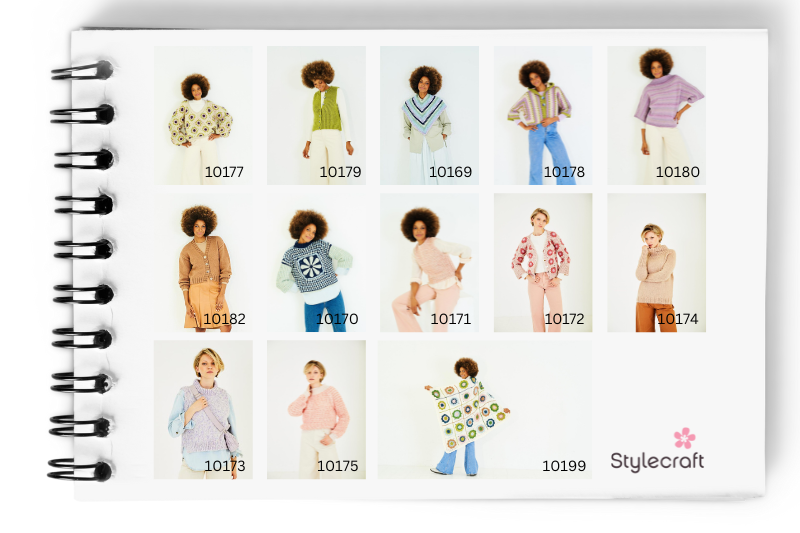Open pattern 10172 floral crochet cardigan
The image size is (800, 533).
click(543, 262)
